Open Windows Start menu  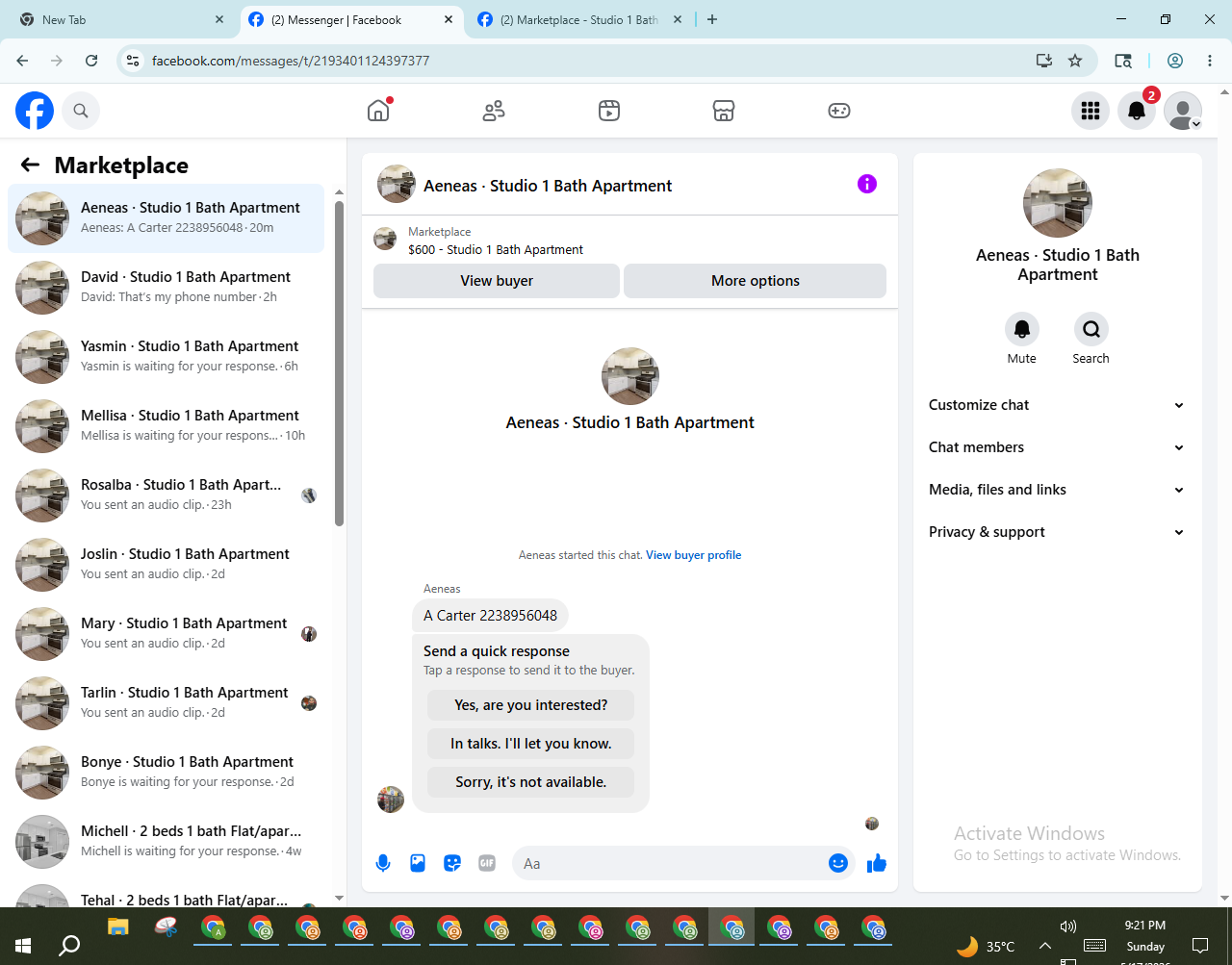[x=23, y=946]
